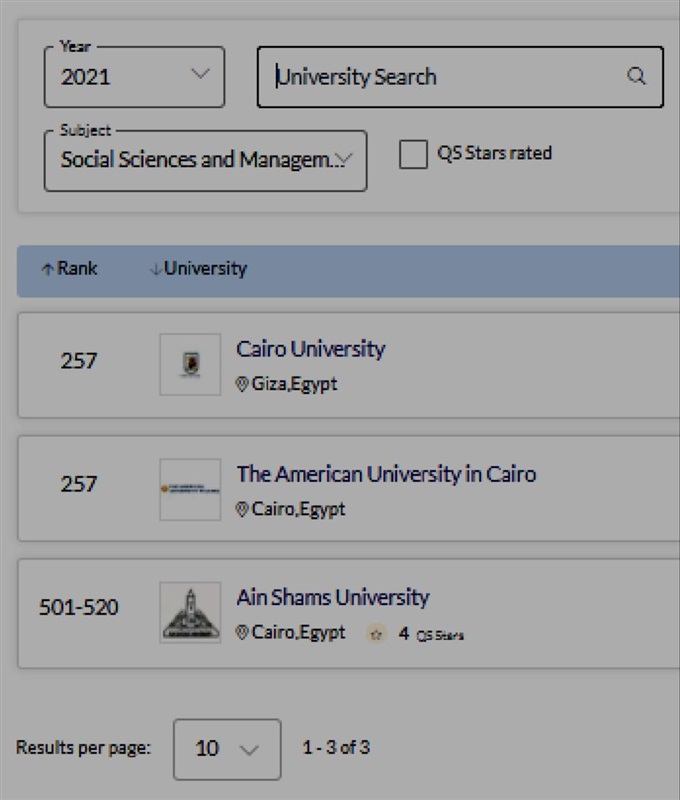Image resolution: width=680 pixels, height=800 pixels.
Task: Click location pin under The American University
Action: [242, 509]
